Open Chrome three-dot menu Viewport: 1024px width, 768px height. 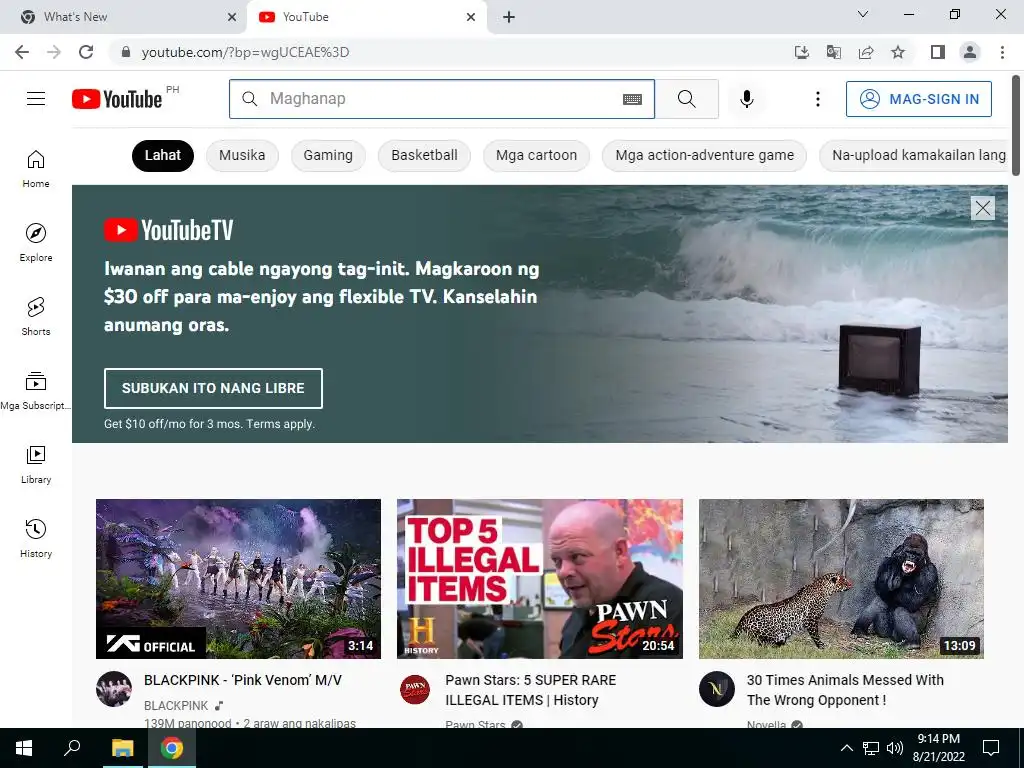[1002, 52]
